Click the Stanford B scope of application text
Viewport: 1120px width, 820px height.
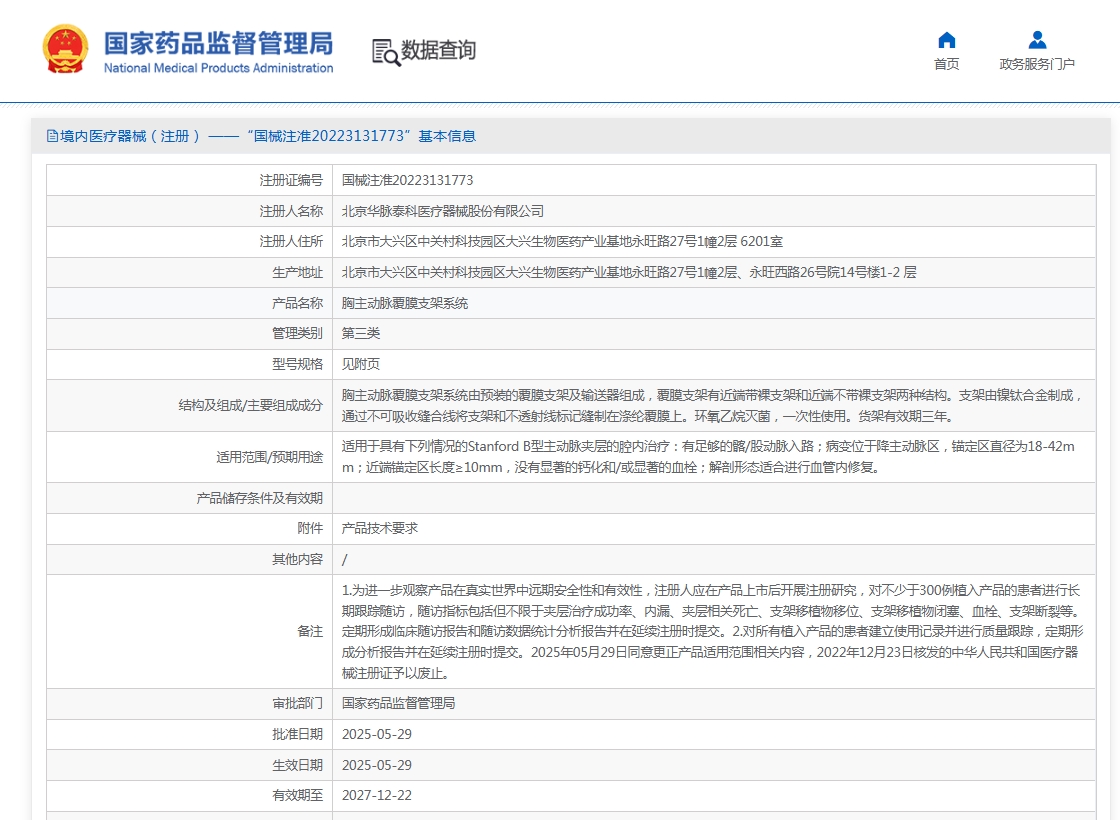tap(708, 456)
